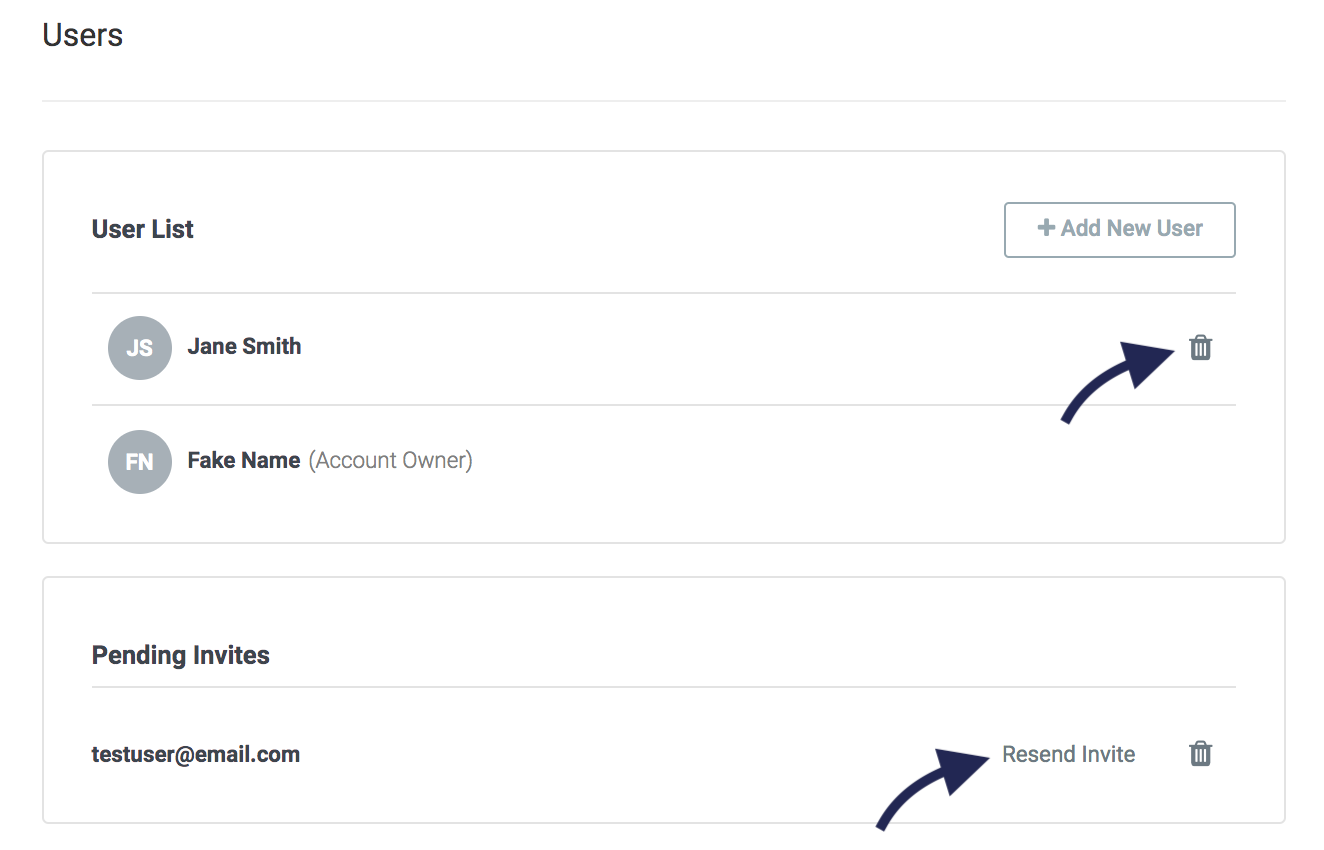1324x850 pixels.
Task: Click the User List section title
Action: tap(143, 229)
